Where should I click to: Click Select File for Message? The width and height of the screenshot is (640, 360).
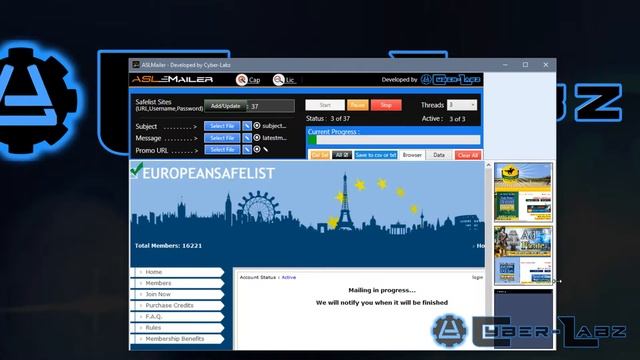click(x=222, y=138)
